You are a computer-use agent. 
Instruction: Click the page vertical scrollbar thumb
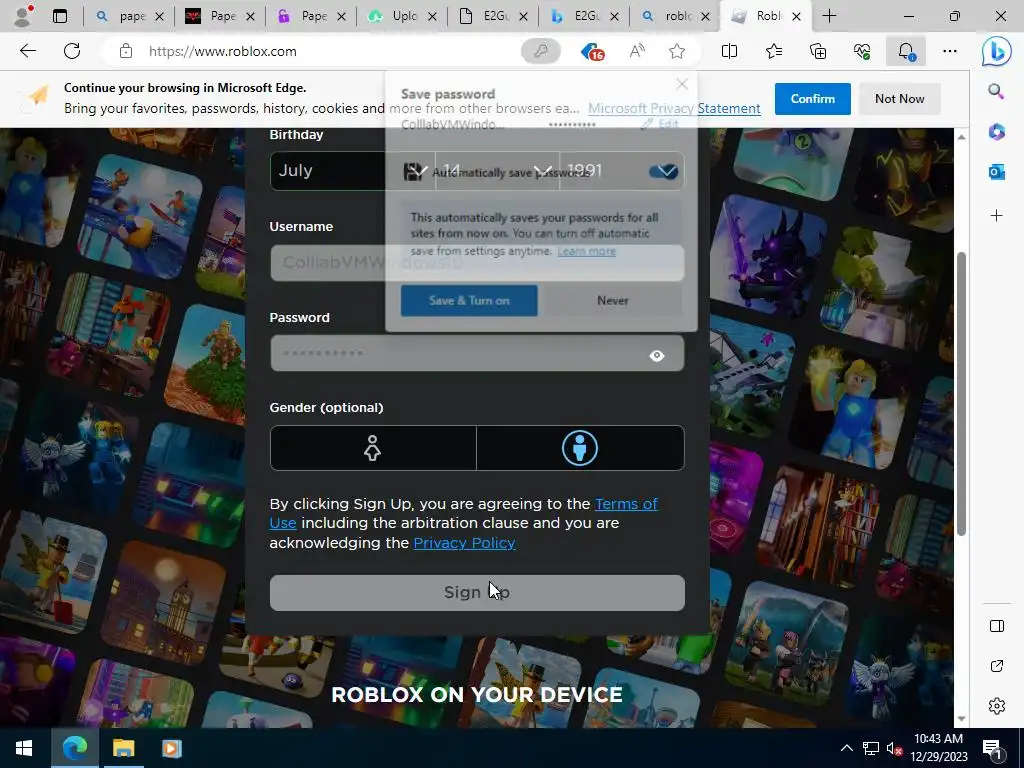[x=961, y=394]
